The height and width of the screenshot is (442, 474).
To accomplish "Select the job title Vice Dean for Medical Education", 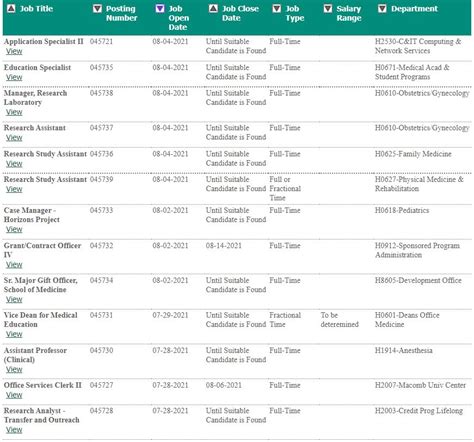I will (x=41, y=320).
